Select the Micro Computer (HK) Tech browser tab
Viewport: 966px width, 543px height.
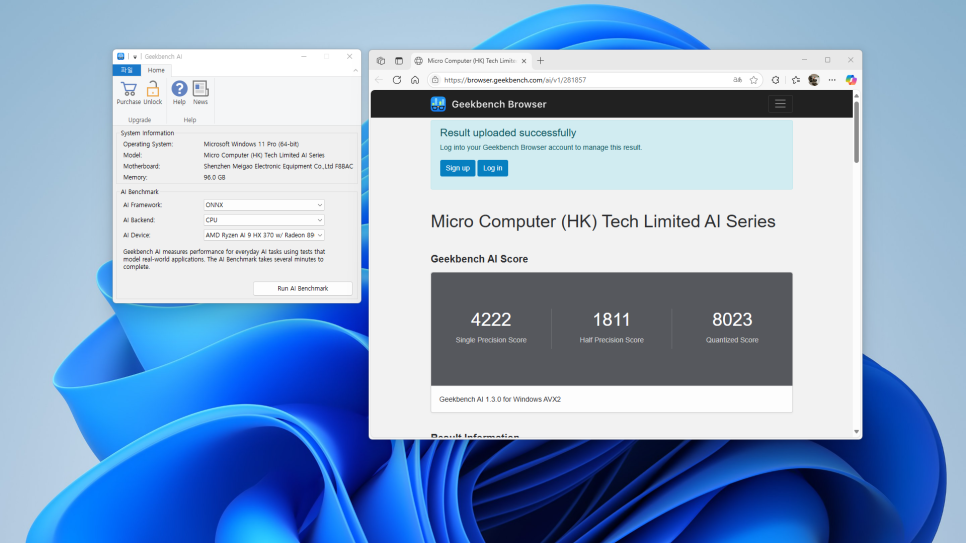(471, 60)
